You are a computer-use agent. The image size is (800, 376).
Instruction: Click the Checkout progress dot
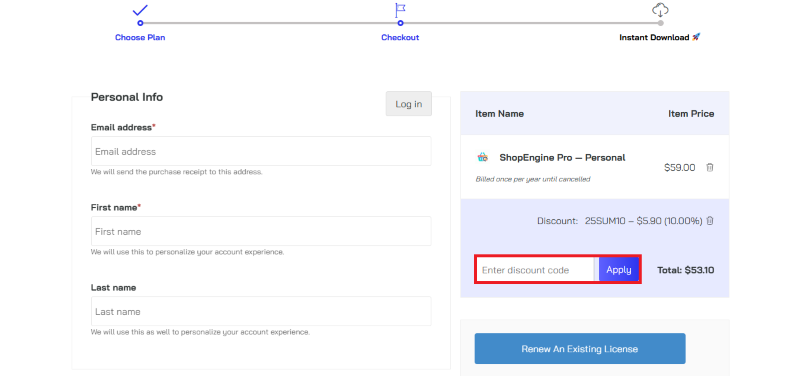pos(401,23)
